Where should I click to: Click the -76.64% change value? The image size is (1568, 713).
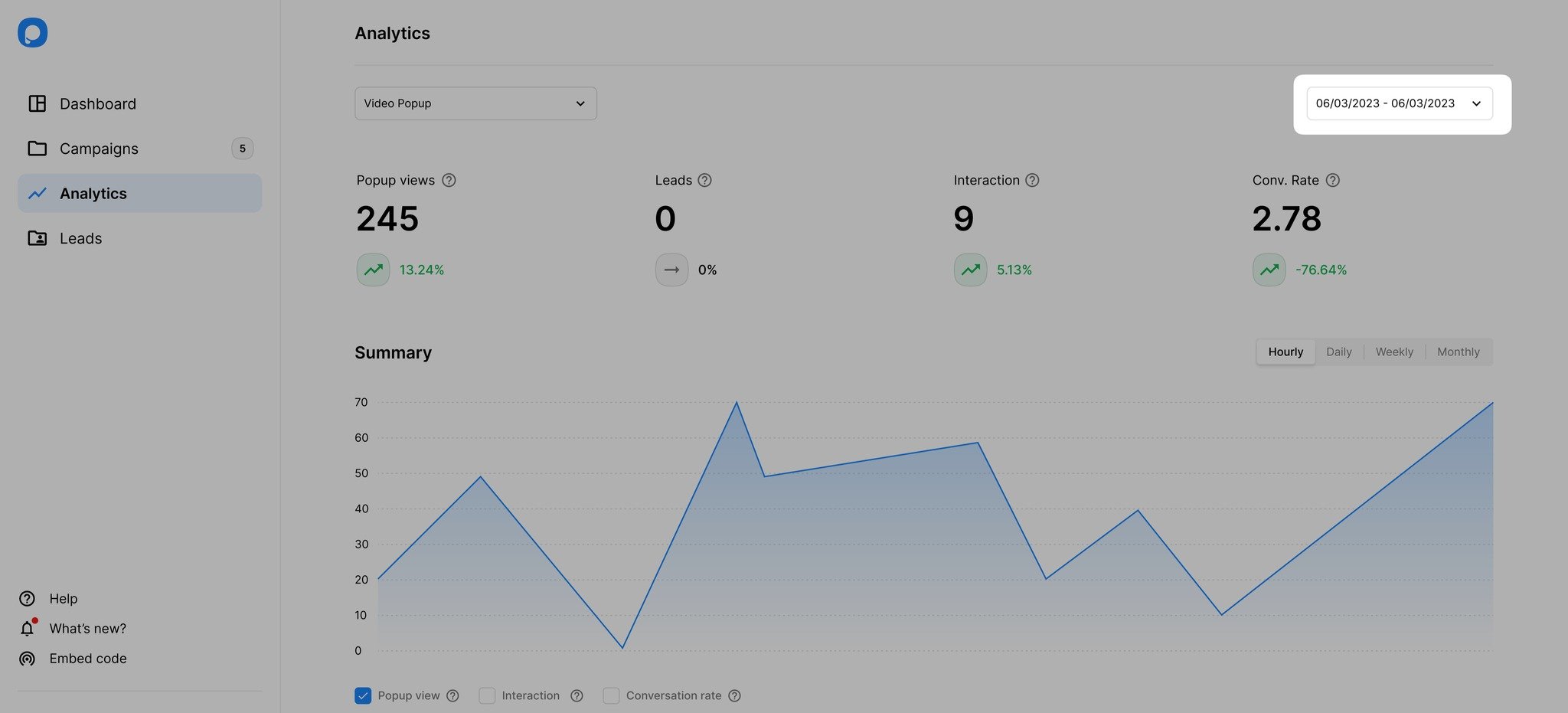pos(1321,270)
